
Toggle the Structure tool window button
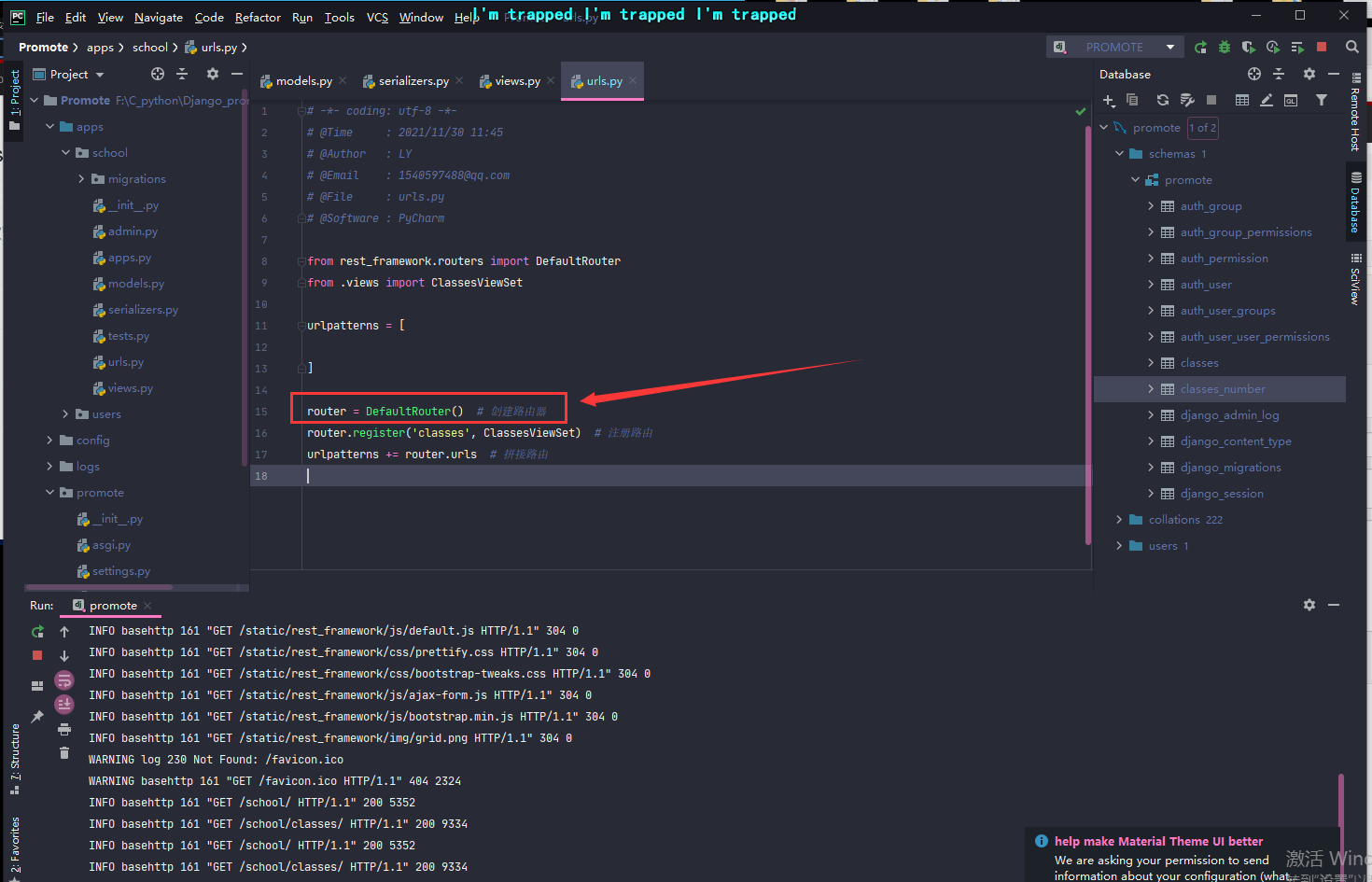coord(14,758)
